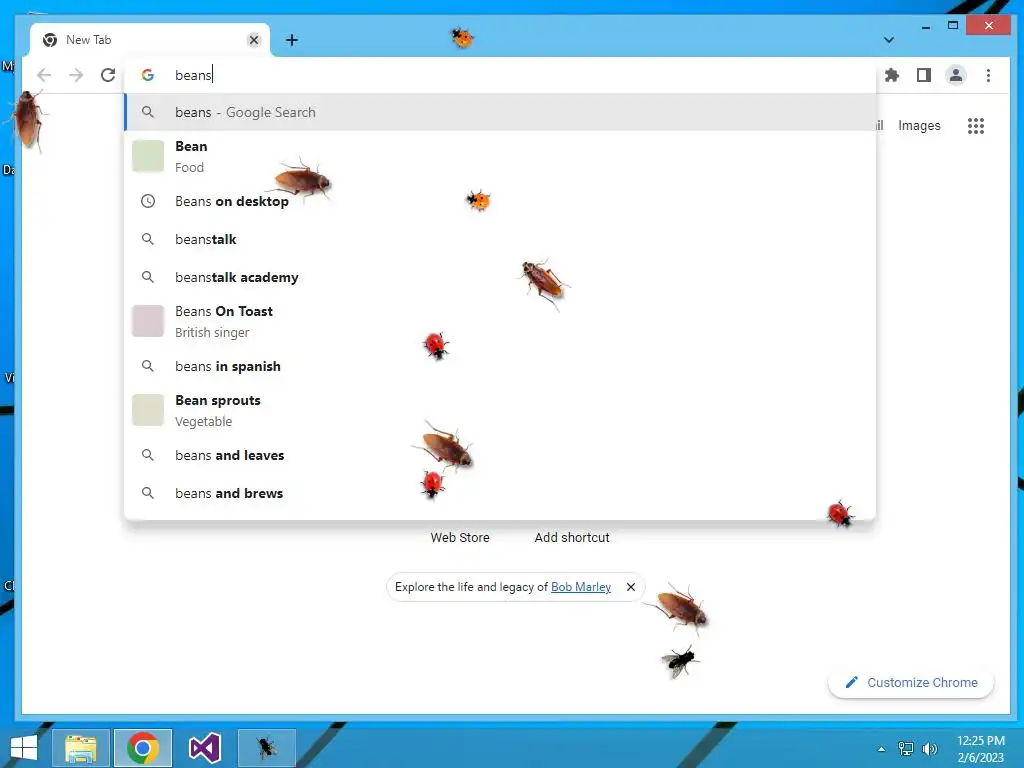Click the Beans On Toast thumbnail
This screenshot has height=768, width=1024.
148,321
